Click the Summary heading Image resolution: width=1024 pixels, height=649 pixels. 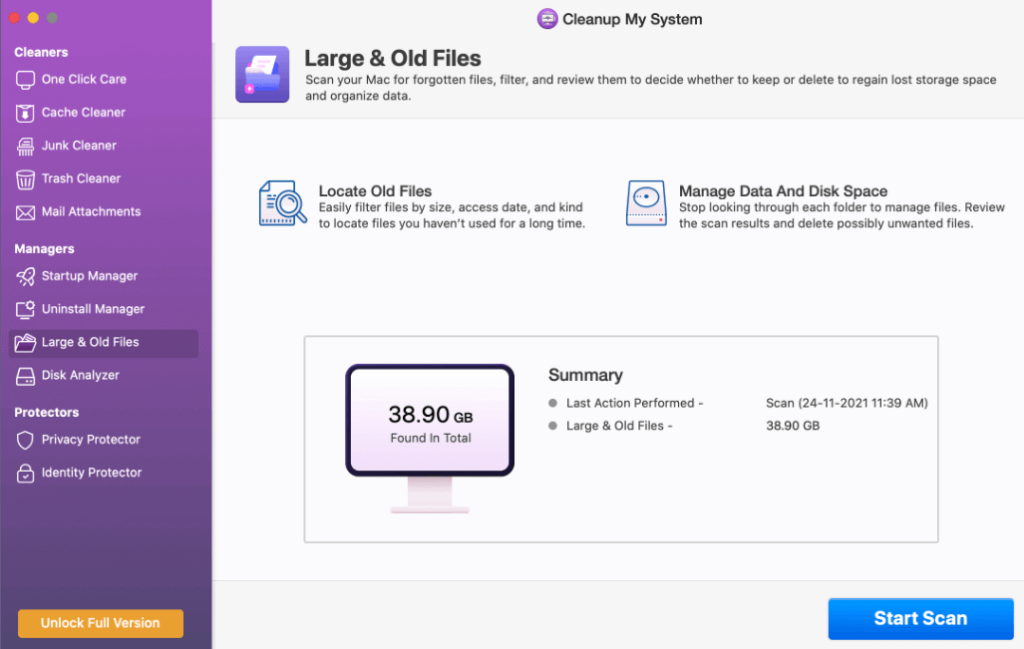(x=585, y=375)
